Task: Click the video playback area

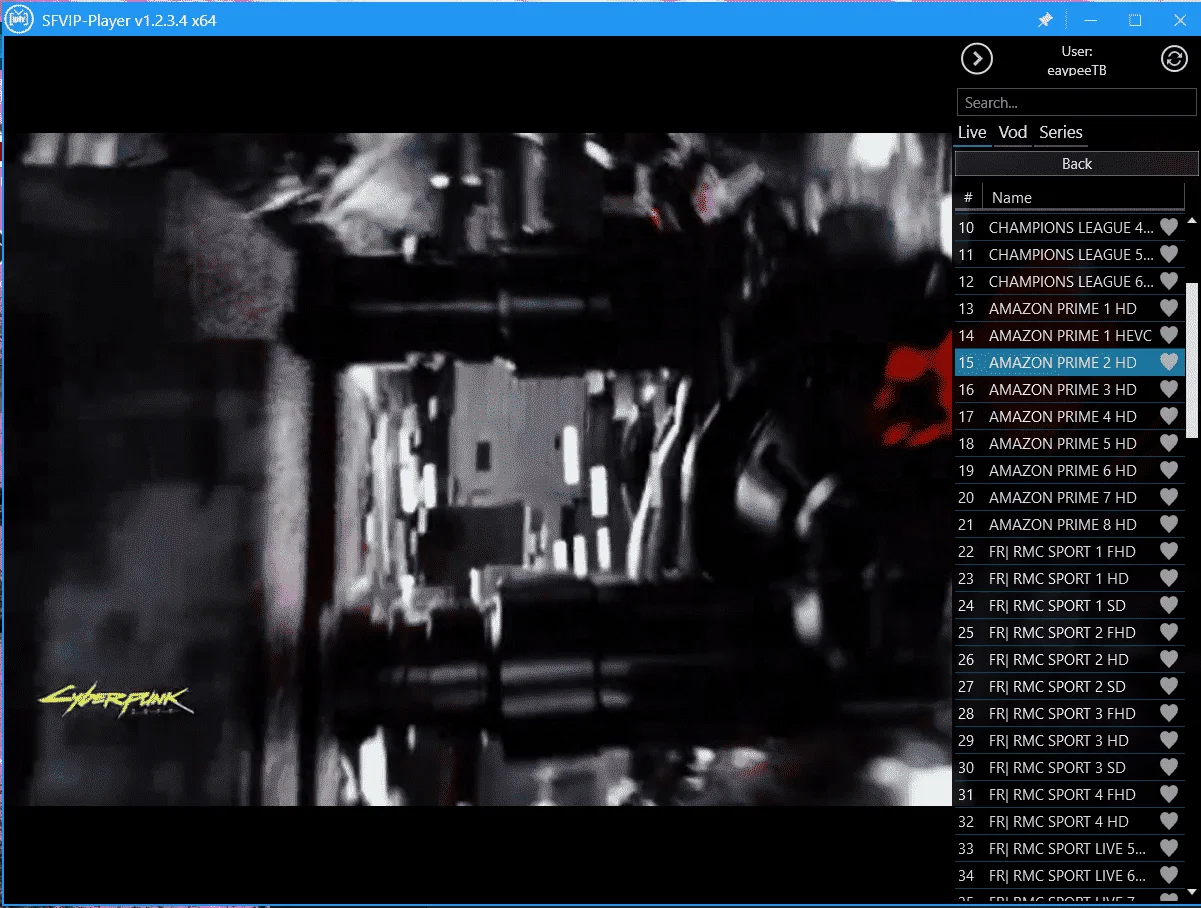Action: click(477, 469)
